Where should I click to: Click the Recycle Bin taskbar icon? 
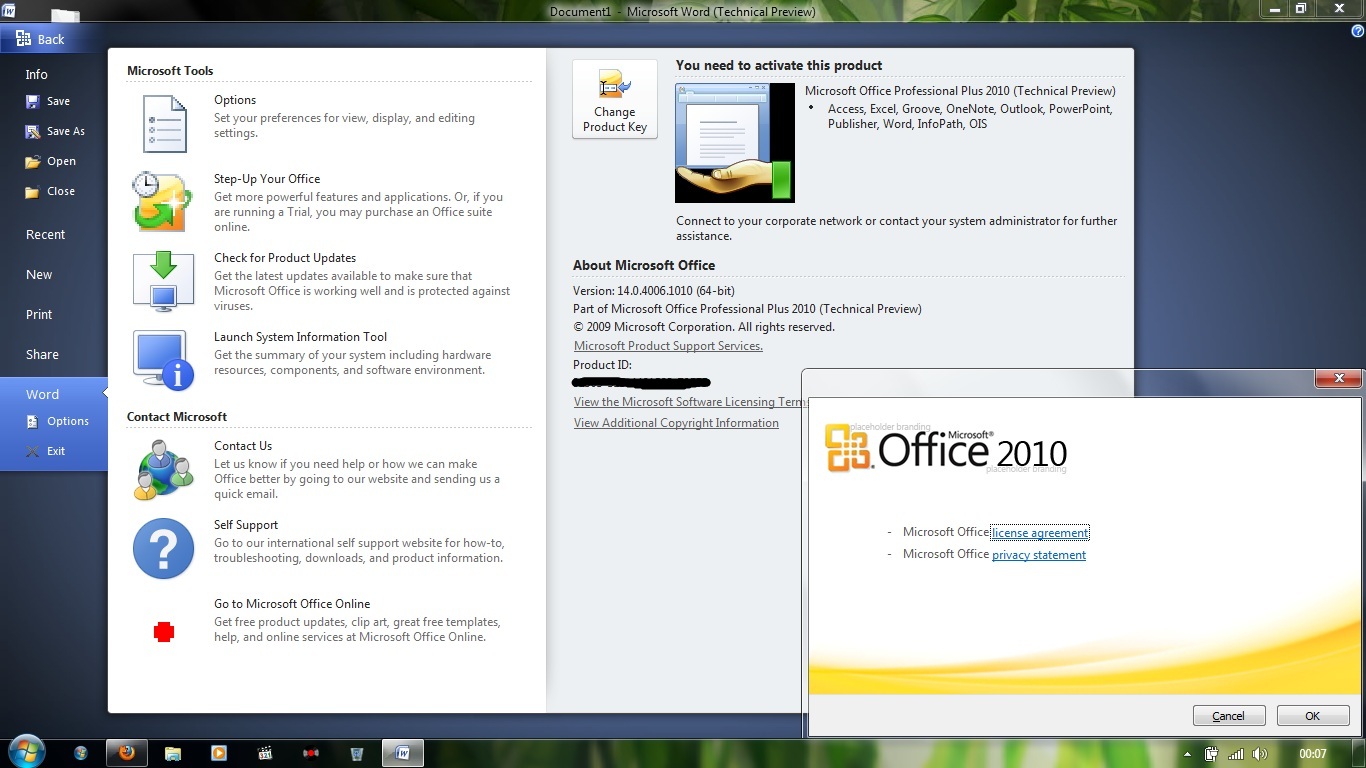[357, 753]
